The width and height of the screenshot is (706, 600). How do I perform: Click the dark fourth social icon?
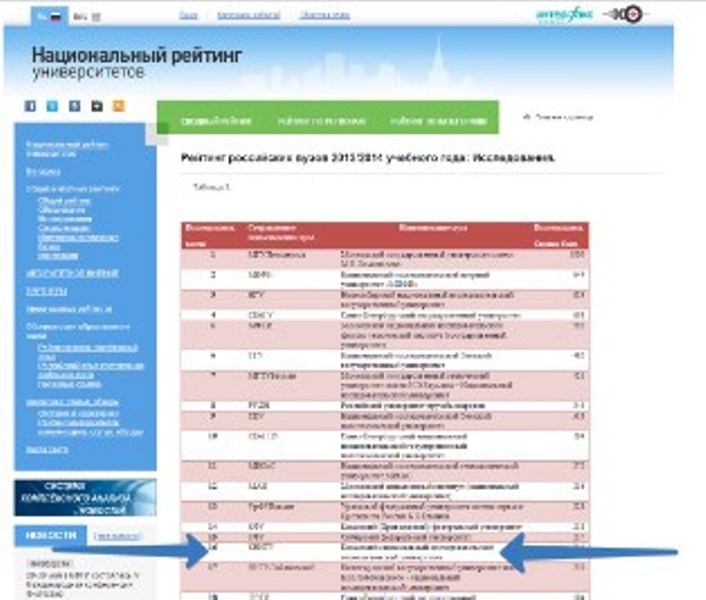coord(97,106)
